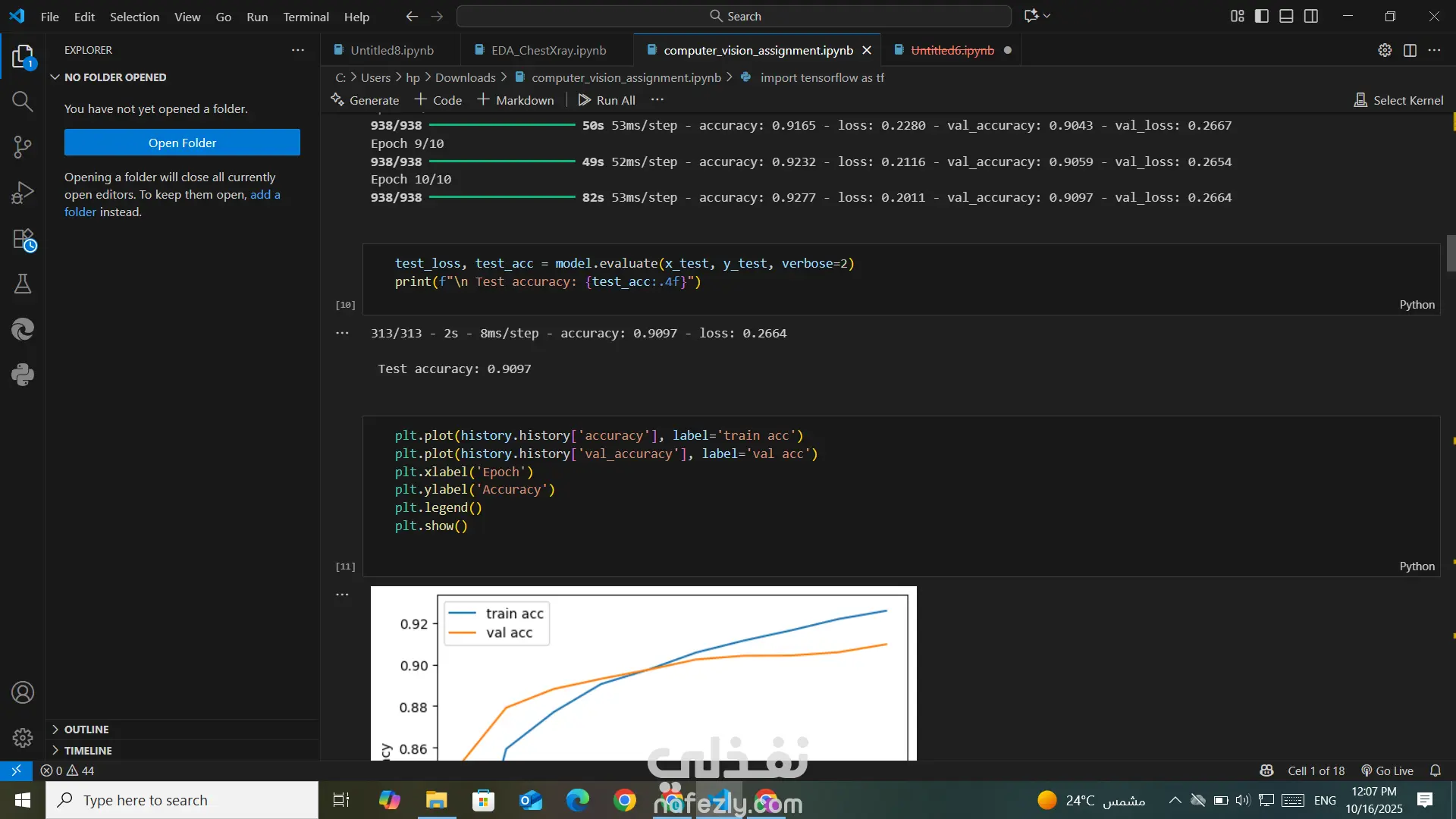Open the Terminal menu
This screenshot has height=819, width=1456.
click(x=306, y=17)
